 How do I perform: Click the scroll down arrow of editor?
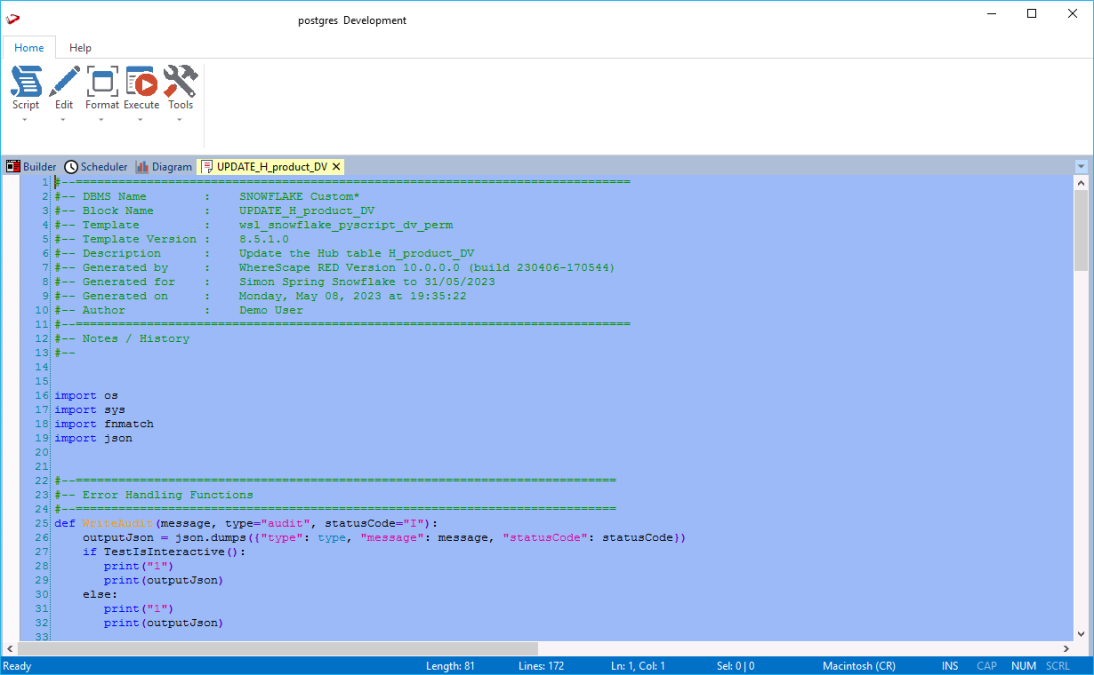(1081, 633)
